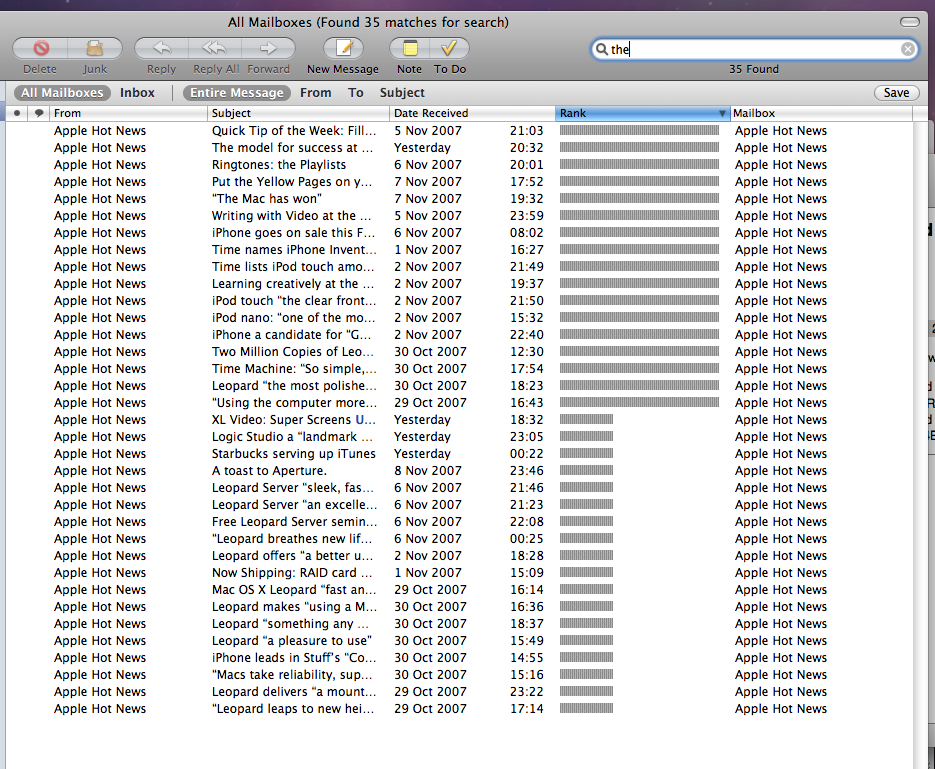Select message "Leopard Server "sleek, fas..."
The image size is (935, 769).
coord(459,488)
